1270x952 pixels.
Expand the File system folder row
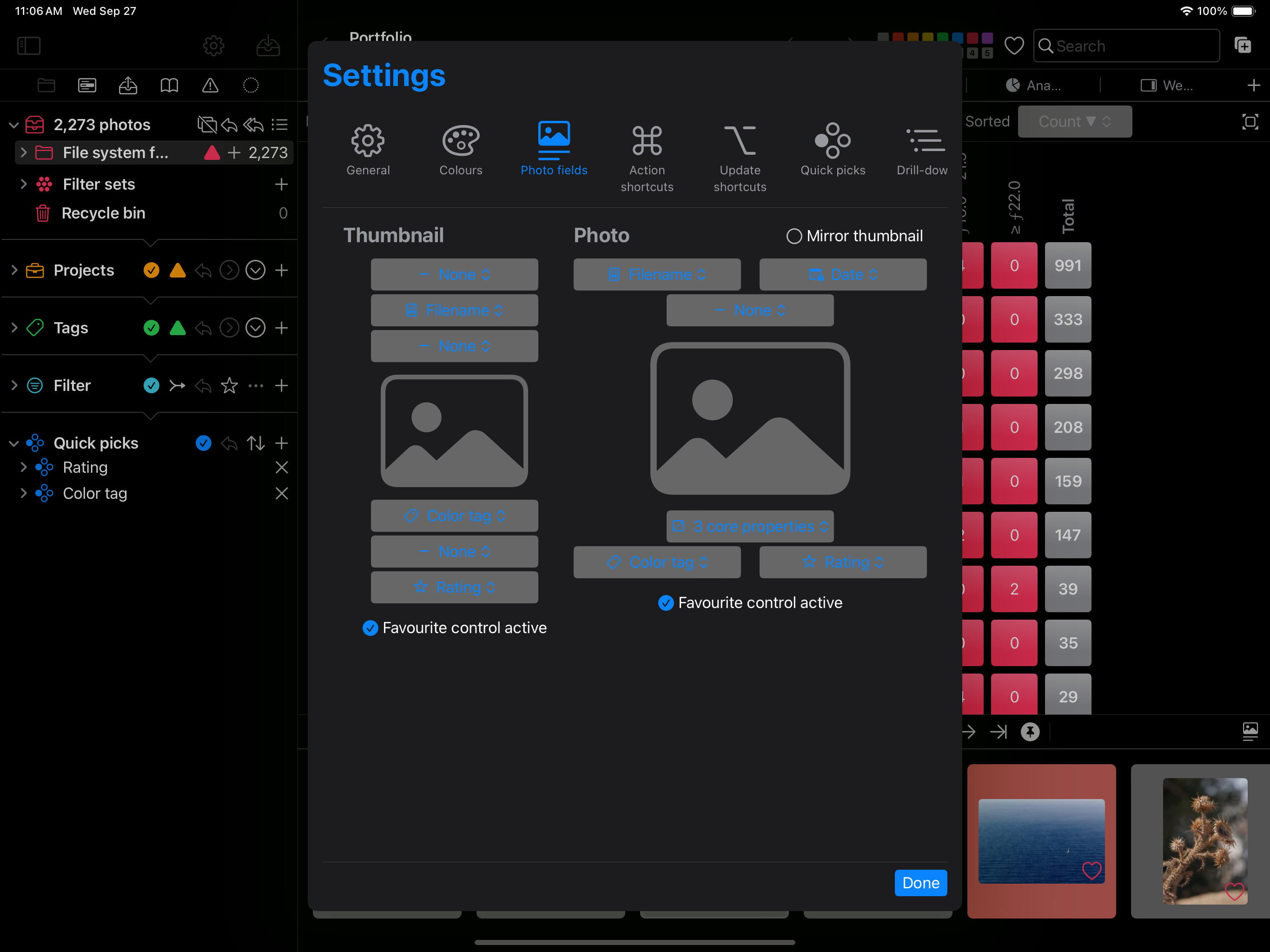pos(24,153)
